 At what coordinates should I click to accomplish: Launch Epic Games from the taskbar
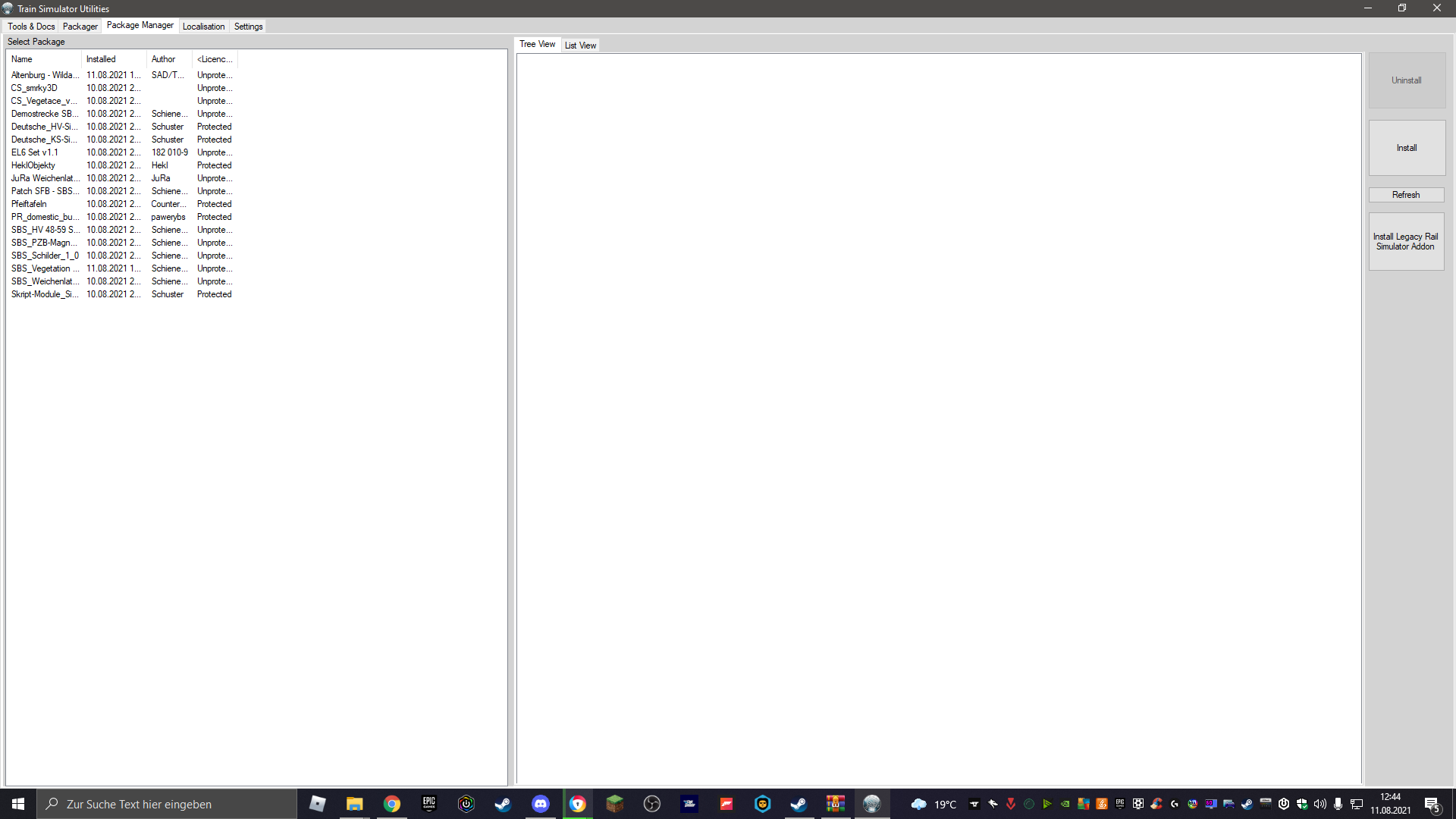[429, 804]
